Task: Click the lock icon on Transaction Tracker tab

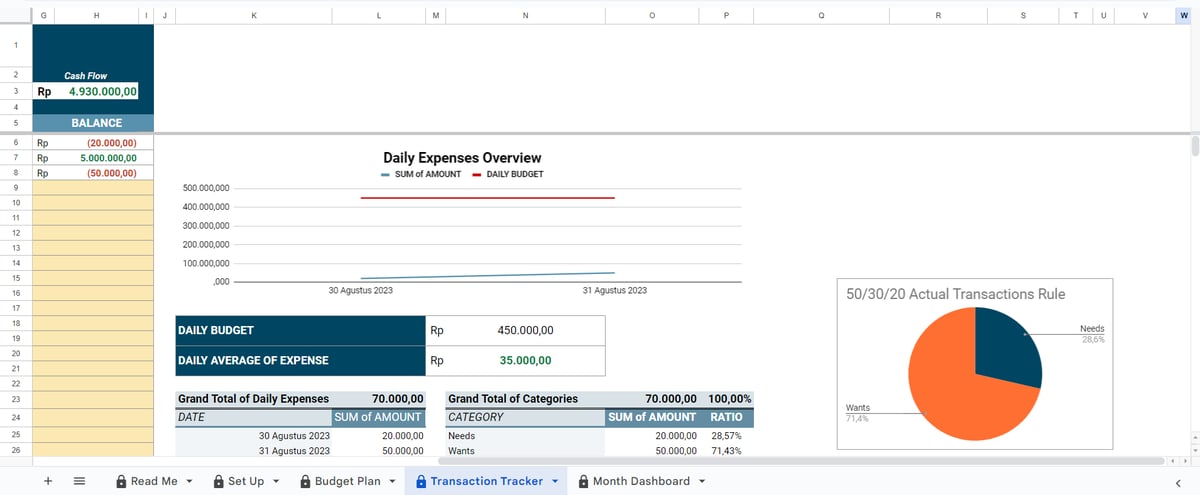Action: (421, 481)
